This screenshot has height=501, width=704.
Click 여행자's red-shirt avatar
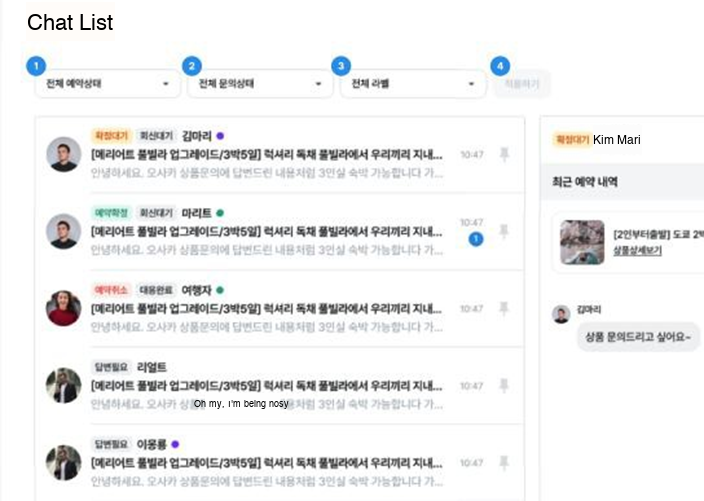tap(63, 308)
